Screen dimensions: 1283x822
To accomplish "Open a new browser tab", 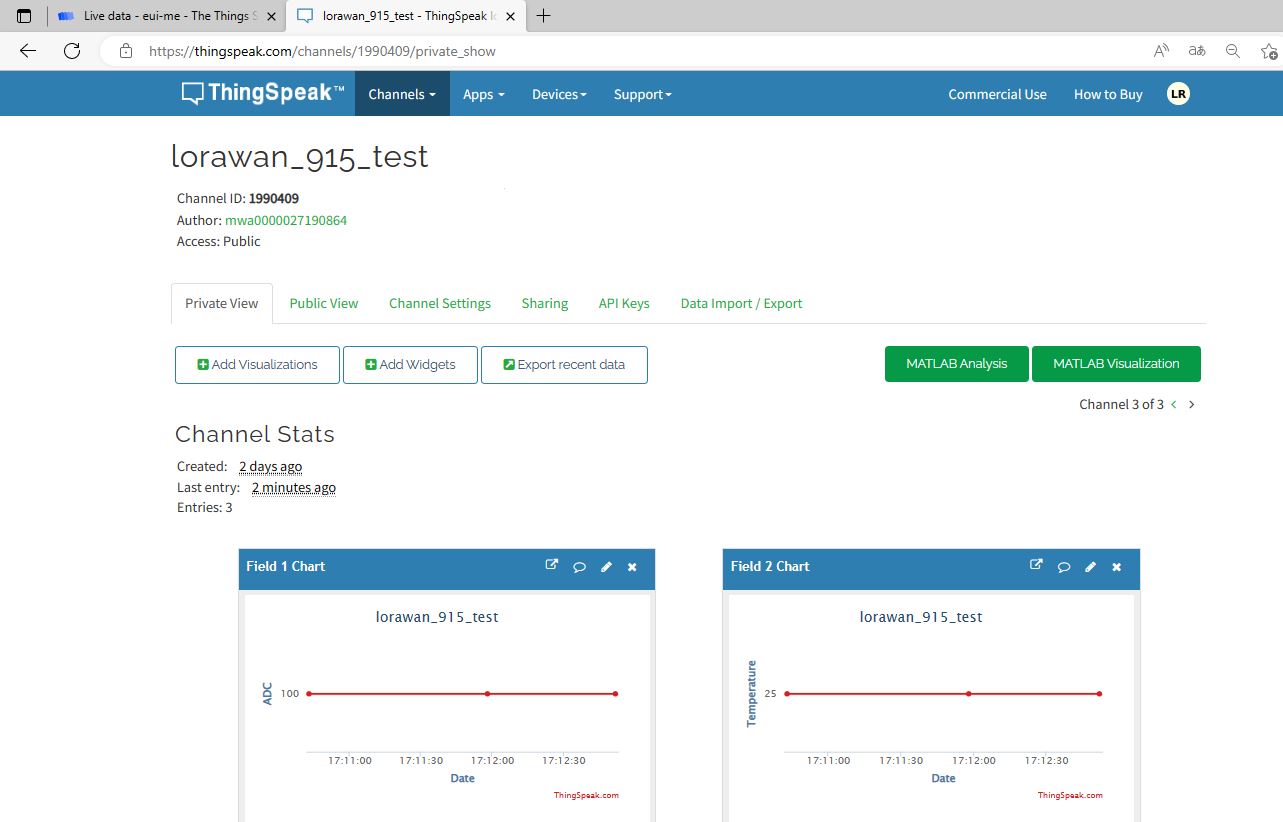I will coord(544,15).
